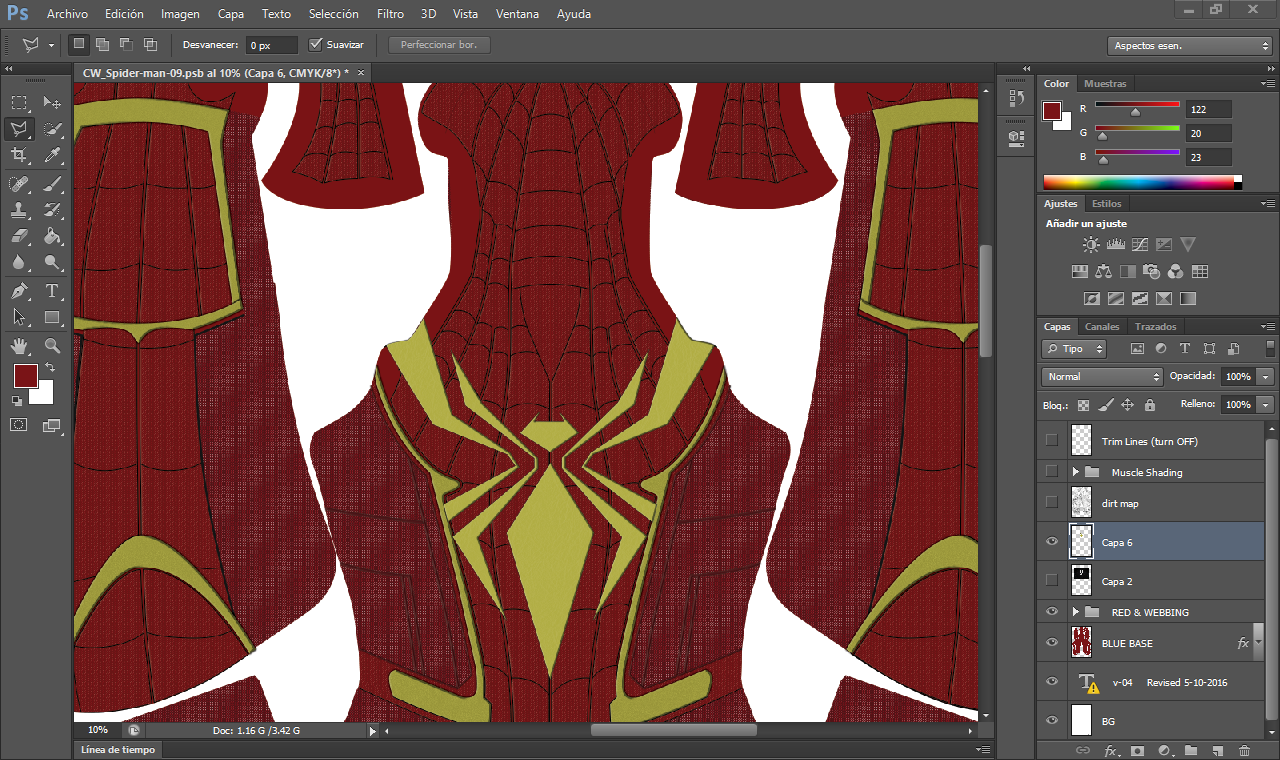
Task: Select the Path Selection arrow tool
Action: (x=19, y=317)
